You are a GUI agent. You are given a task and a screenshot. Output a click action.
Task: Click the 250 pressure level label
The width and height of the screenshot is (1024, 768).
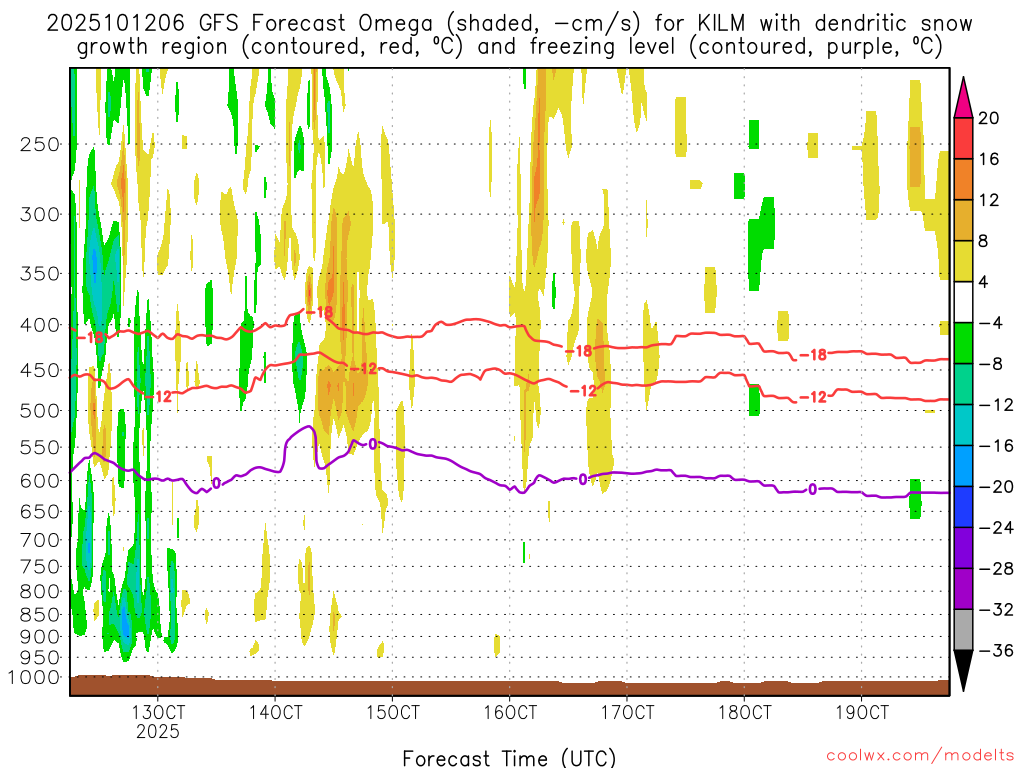click(x=40, y=144)
